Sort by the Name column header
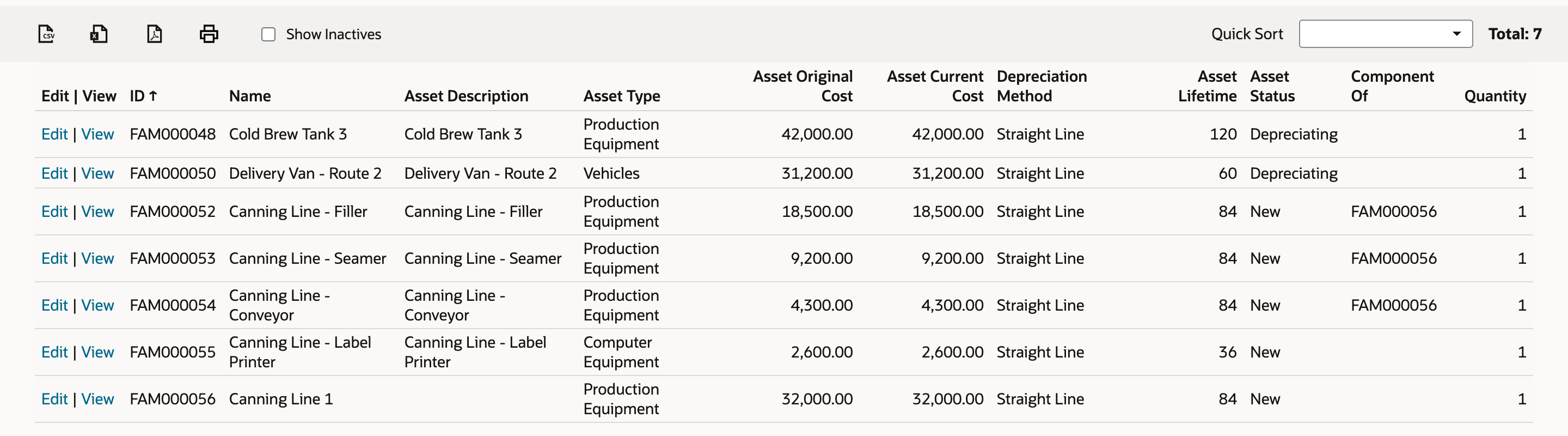The image size is (1568, 436). (249, 96)
